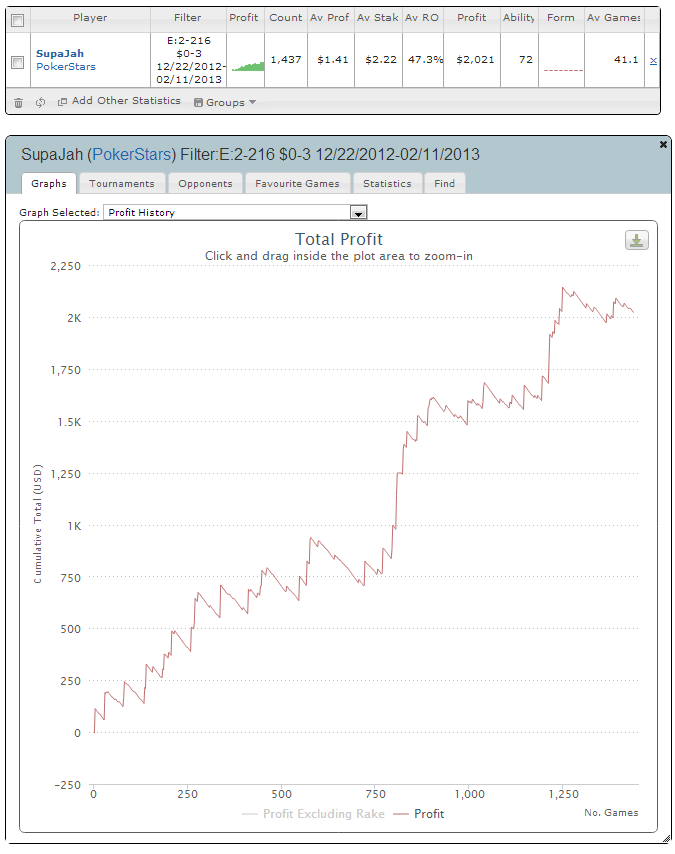
Task: Click inside the profit chart plot area
Action: point(363,525)
